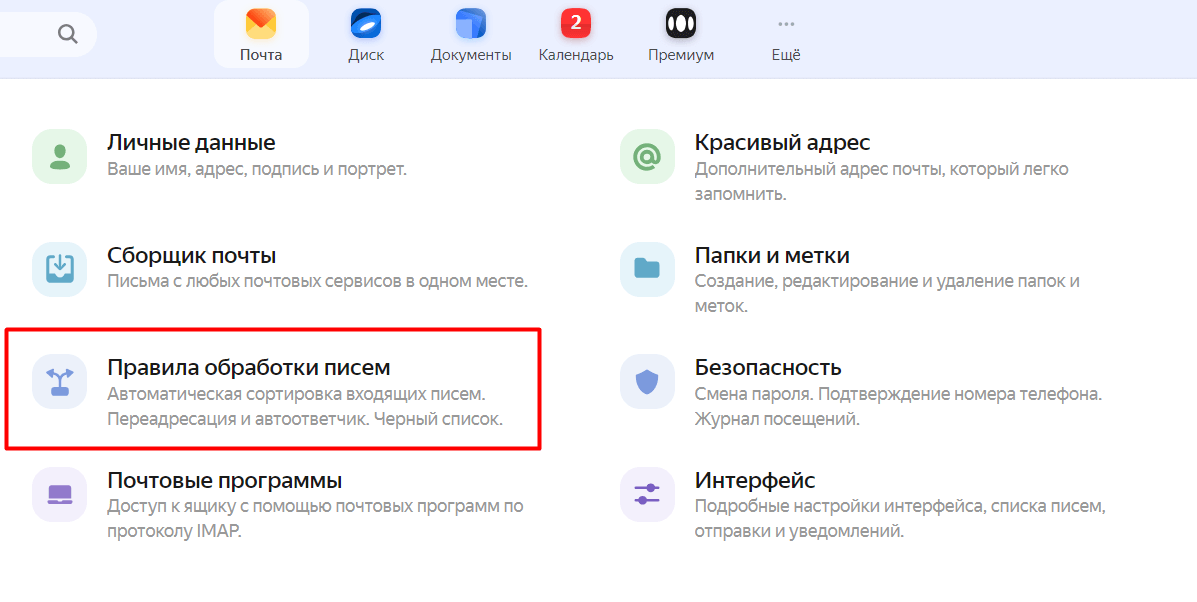
Task: Click the search magnifier icon
Action: 68,34
